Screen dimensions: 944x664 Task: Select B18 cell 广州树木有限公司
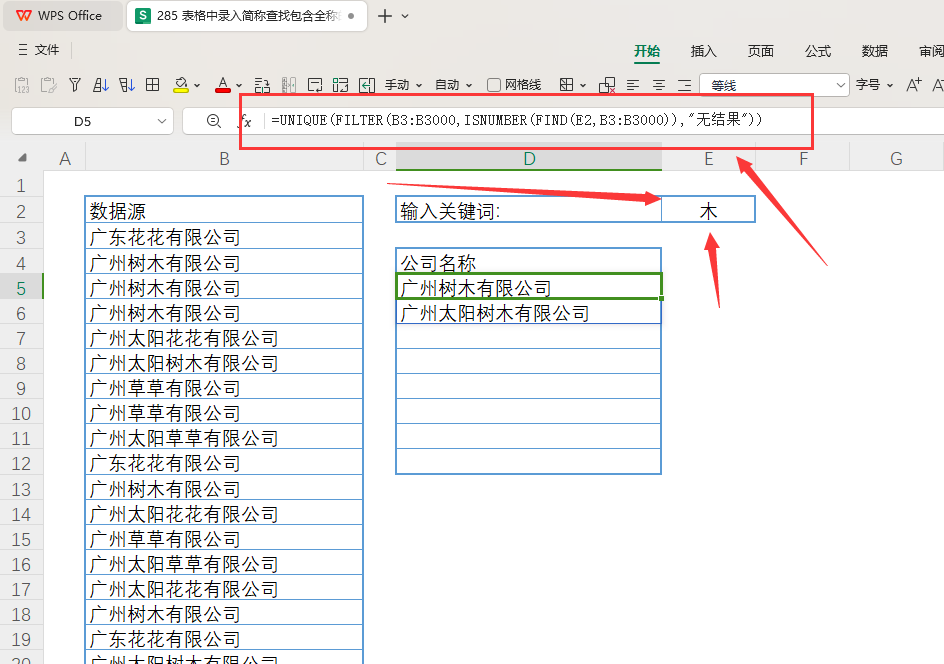tap(224, 614)
